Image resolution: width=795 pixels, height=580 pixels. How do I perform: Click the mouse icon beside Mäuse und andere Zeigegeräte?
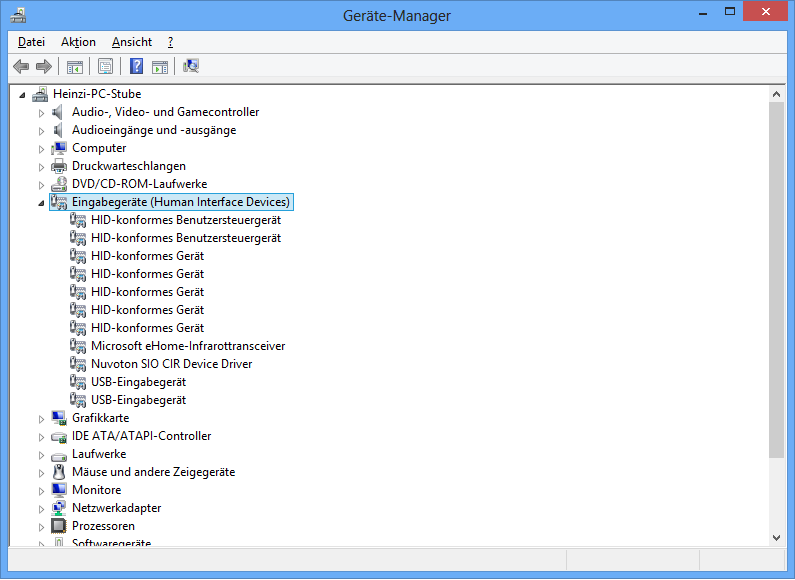click(x=59, y=472)
